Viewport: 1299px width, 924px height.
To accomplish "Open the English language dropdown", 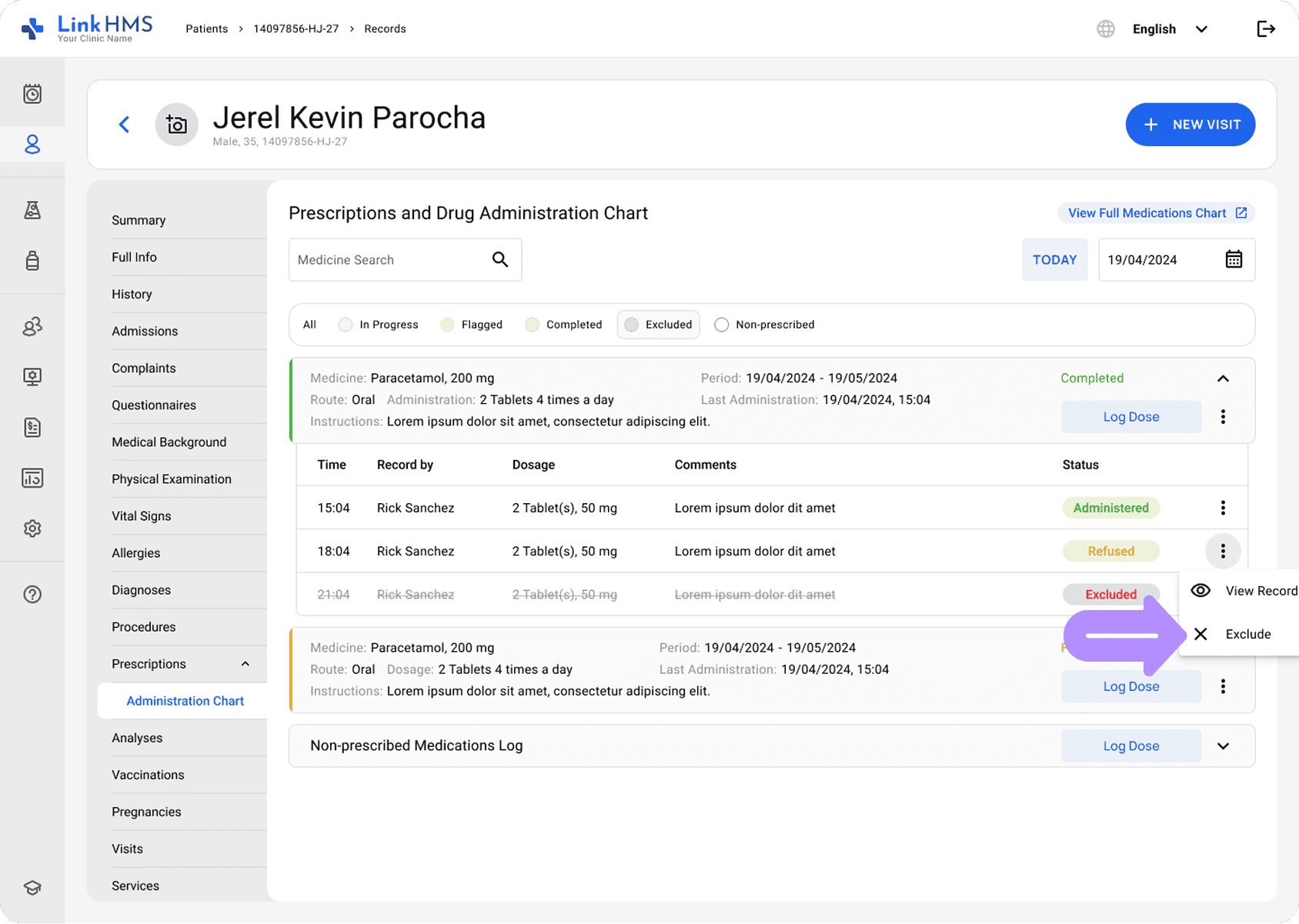I will tap(1169, 29).
